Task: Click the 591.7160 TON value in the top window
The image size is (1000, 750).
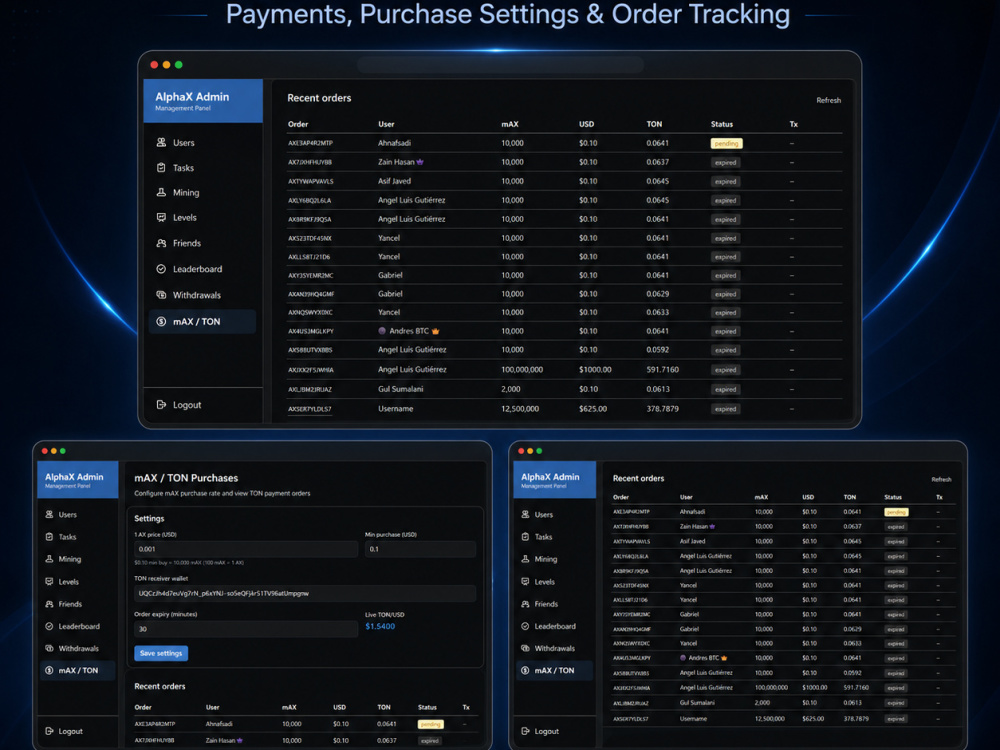Action: pos(663,369)
